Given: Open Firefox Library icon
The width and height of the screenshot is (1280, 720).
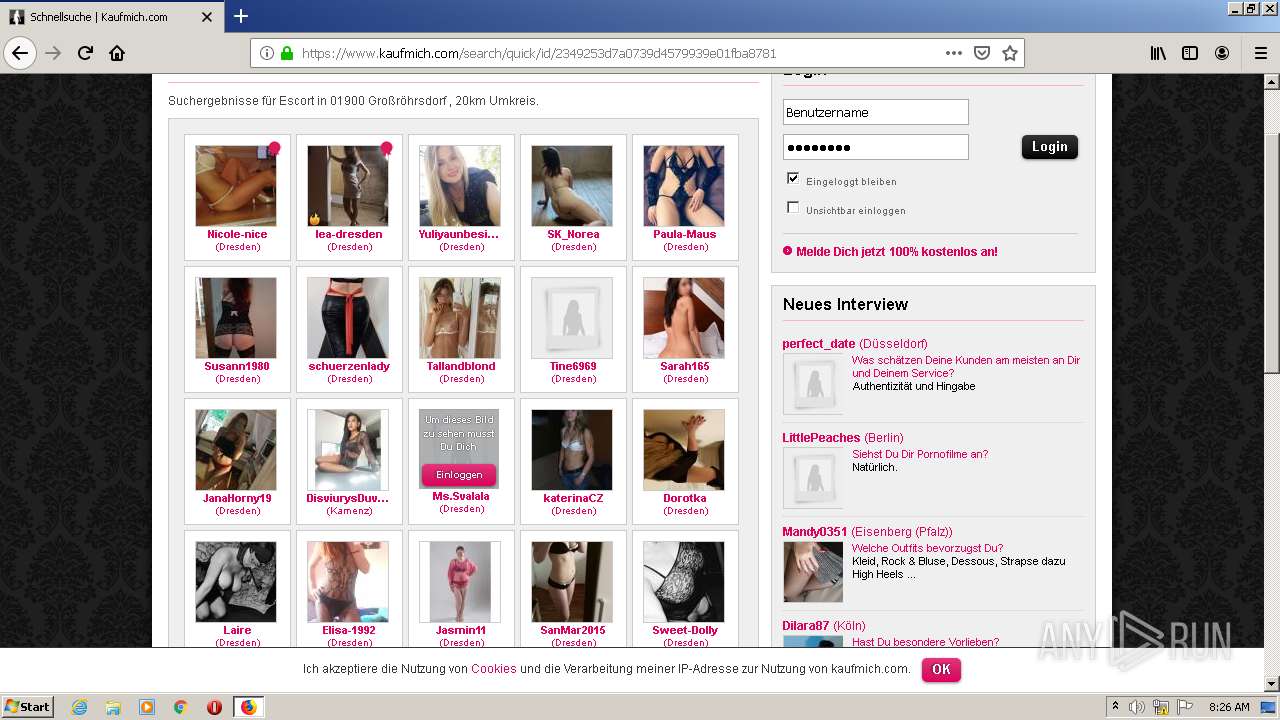Looking at the screenshot, I should (x=1158, y=53).
